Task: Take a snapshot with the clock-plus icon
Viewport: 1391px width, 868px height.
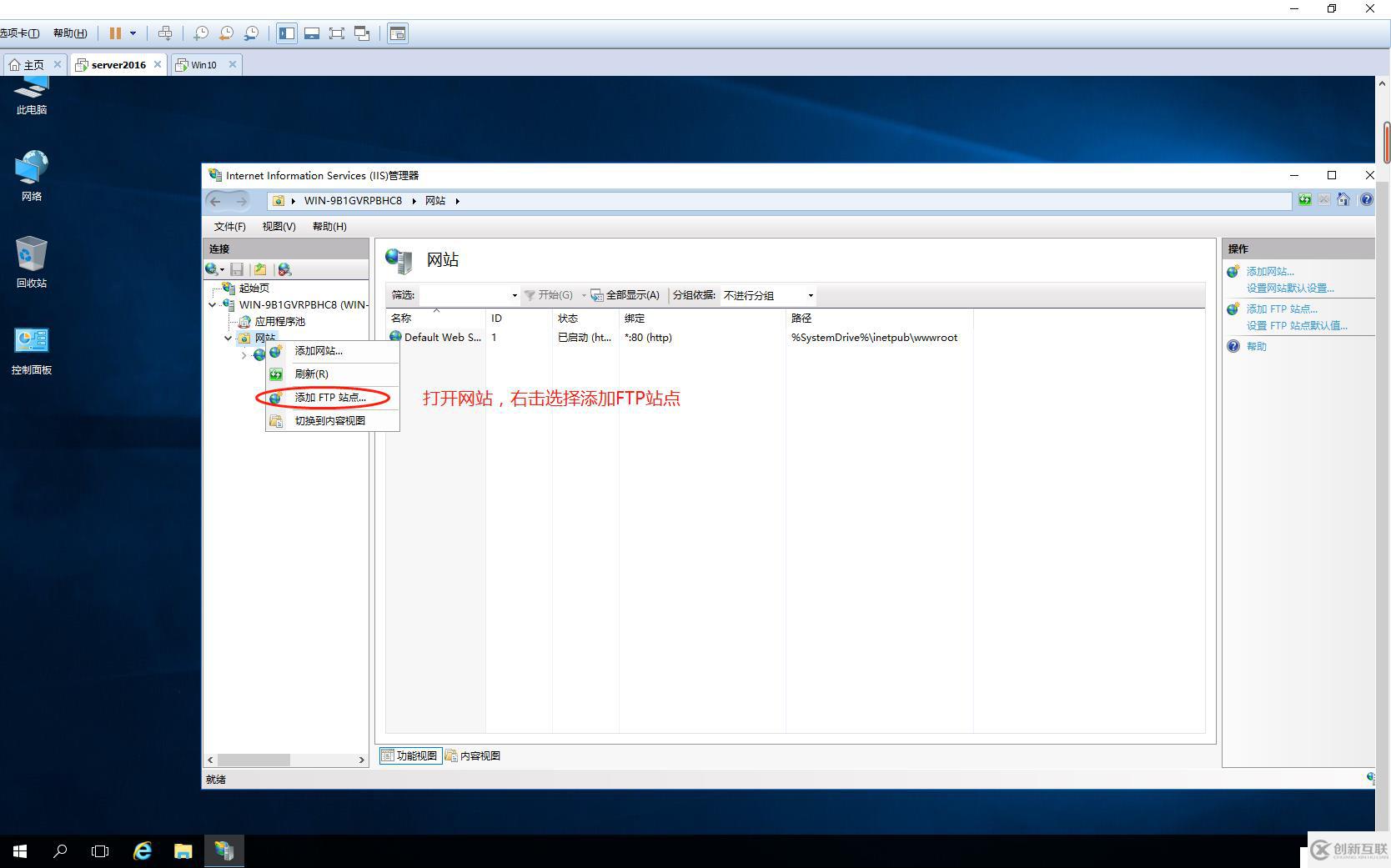Action: pos(201,33)
